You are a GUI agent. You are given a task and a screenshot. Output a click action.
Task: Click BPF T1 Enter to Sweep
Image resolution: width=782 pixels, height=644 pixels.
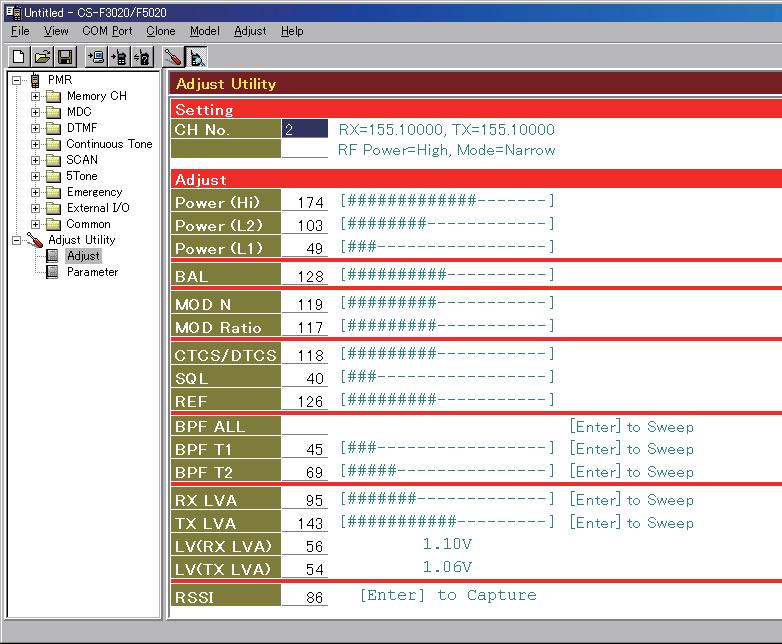pos(631,449)
